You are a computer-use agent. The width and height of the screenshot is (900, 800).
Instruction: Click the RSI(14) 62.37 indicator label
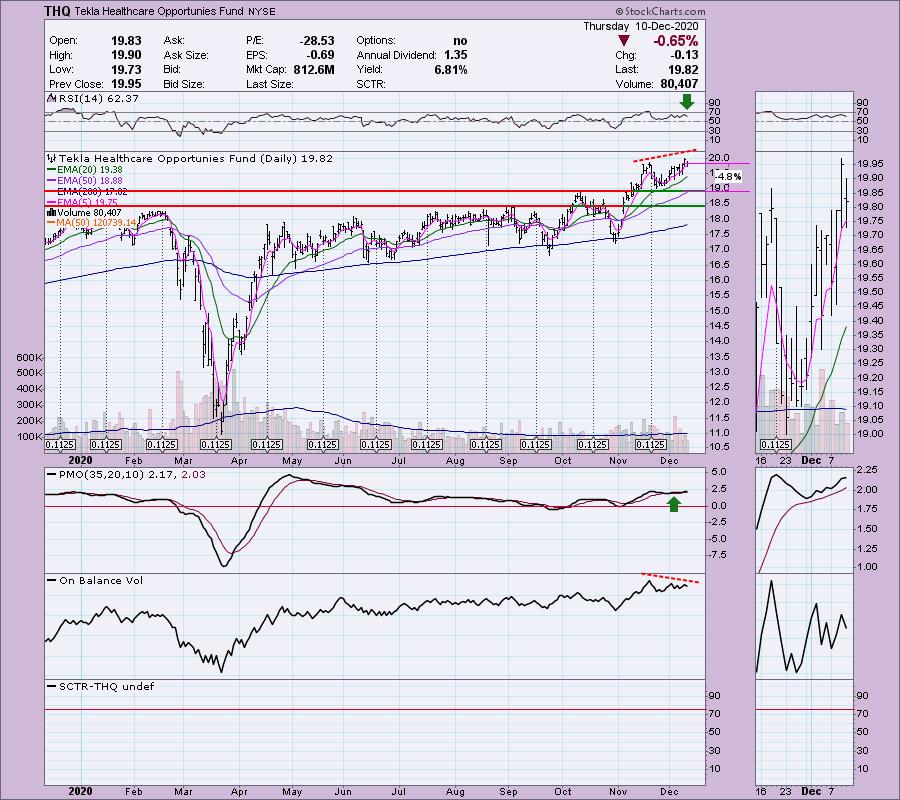point(92,99)
